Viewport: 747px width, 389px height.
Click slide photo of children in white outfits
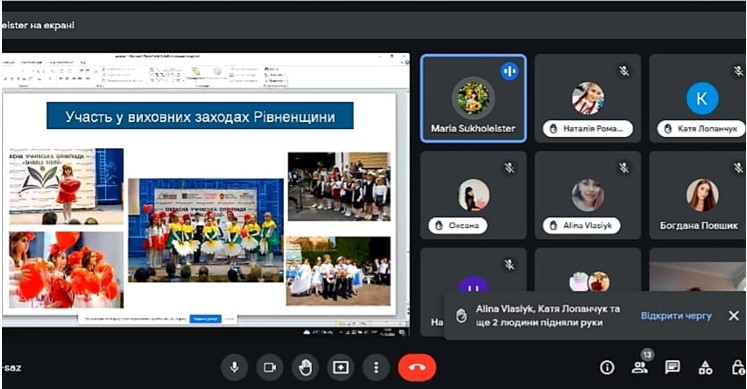(x=338, y=270)
